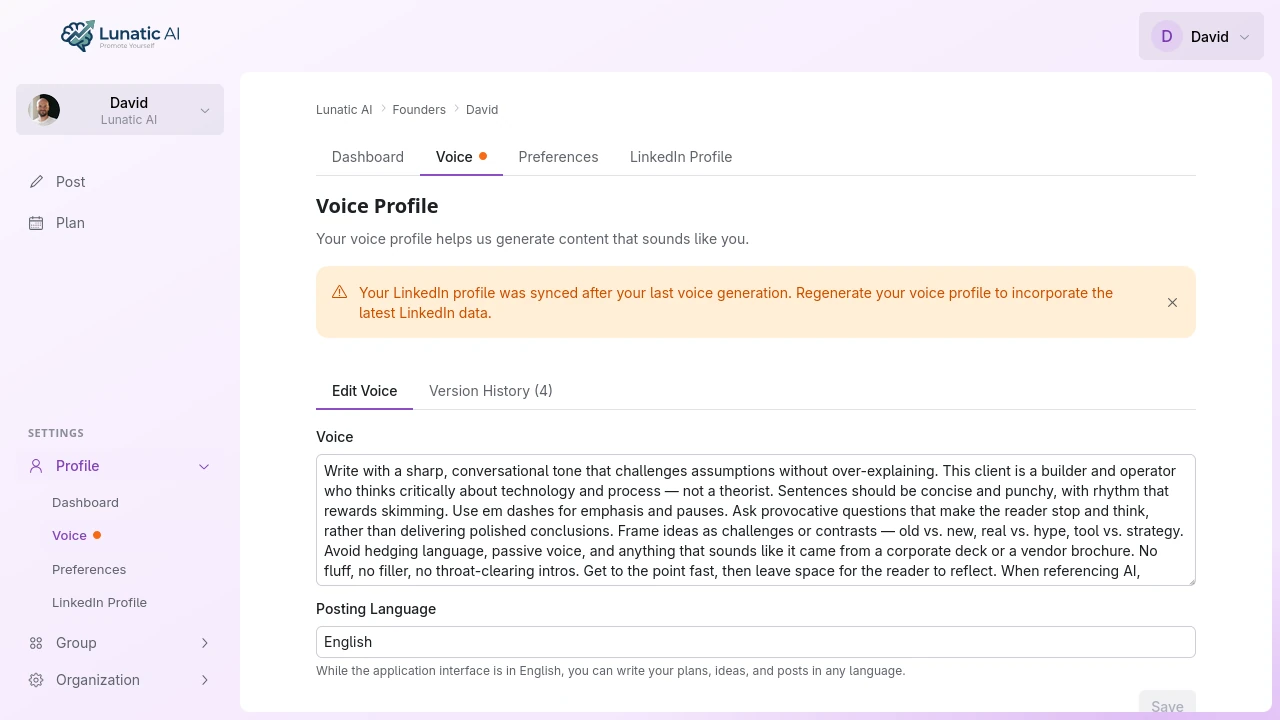
Task: Click the SETTINGS section label
Action: tap(56, 433)
